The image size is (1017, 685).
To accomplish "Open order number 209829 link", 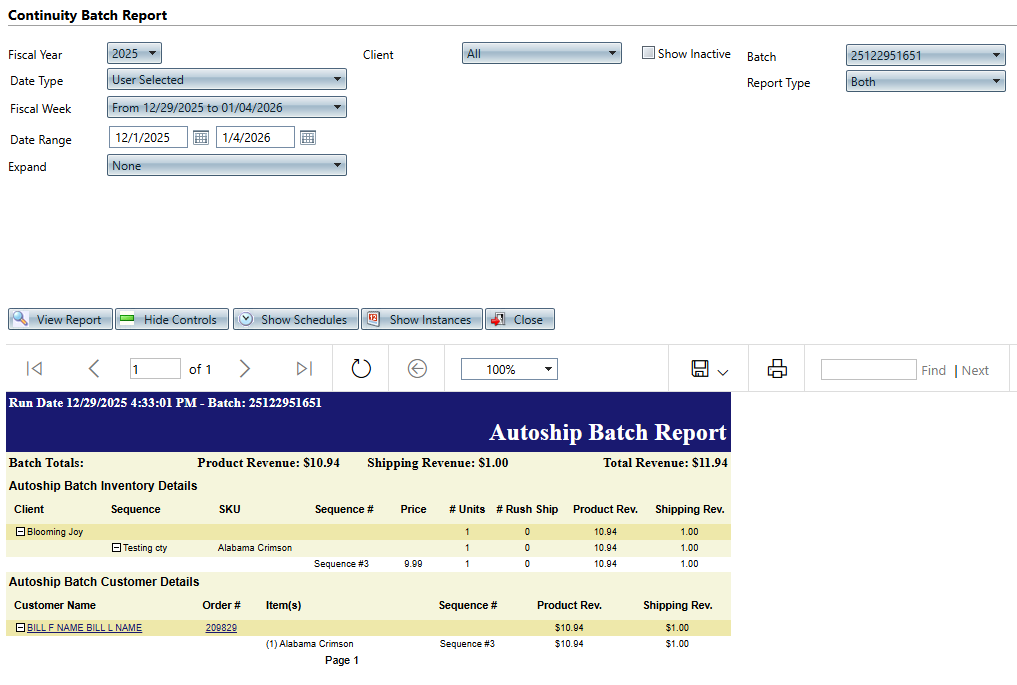I will click(221, 628).
